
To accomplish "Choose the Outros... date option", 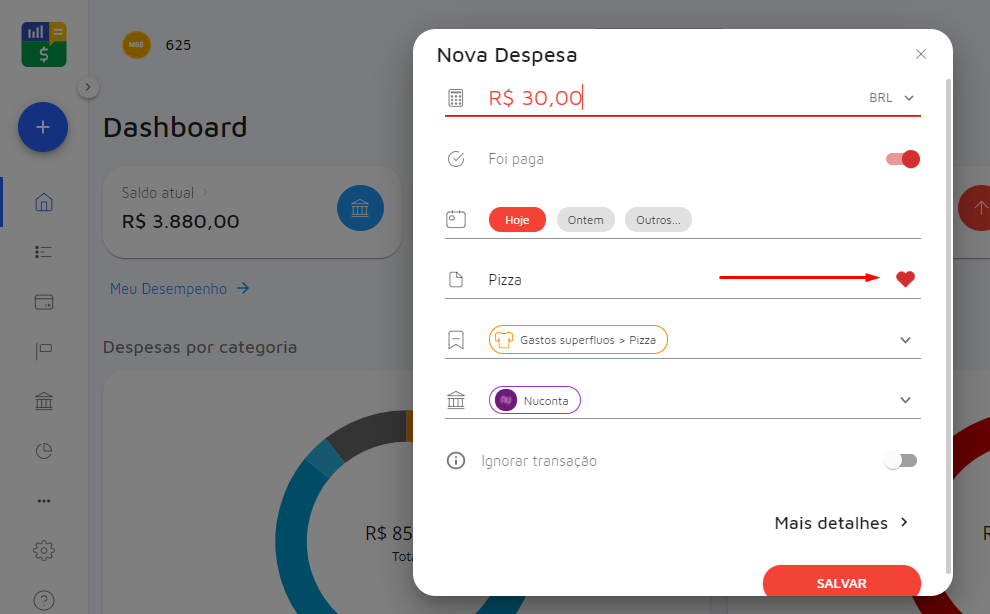I will [658, 220].
